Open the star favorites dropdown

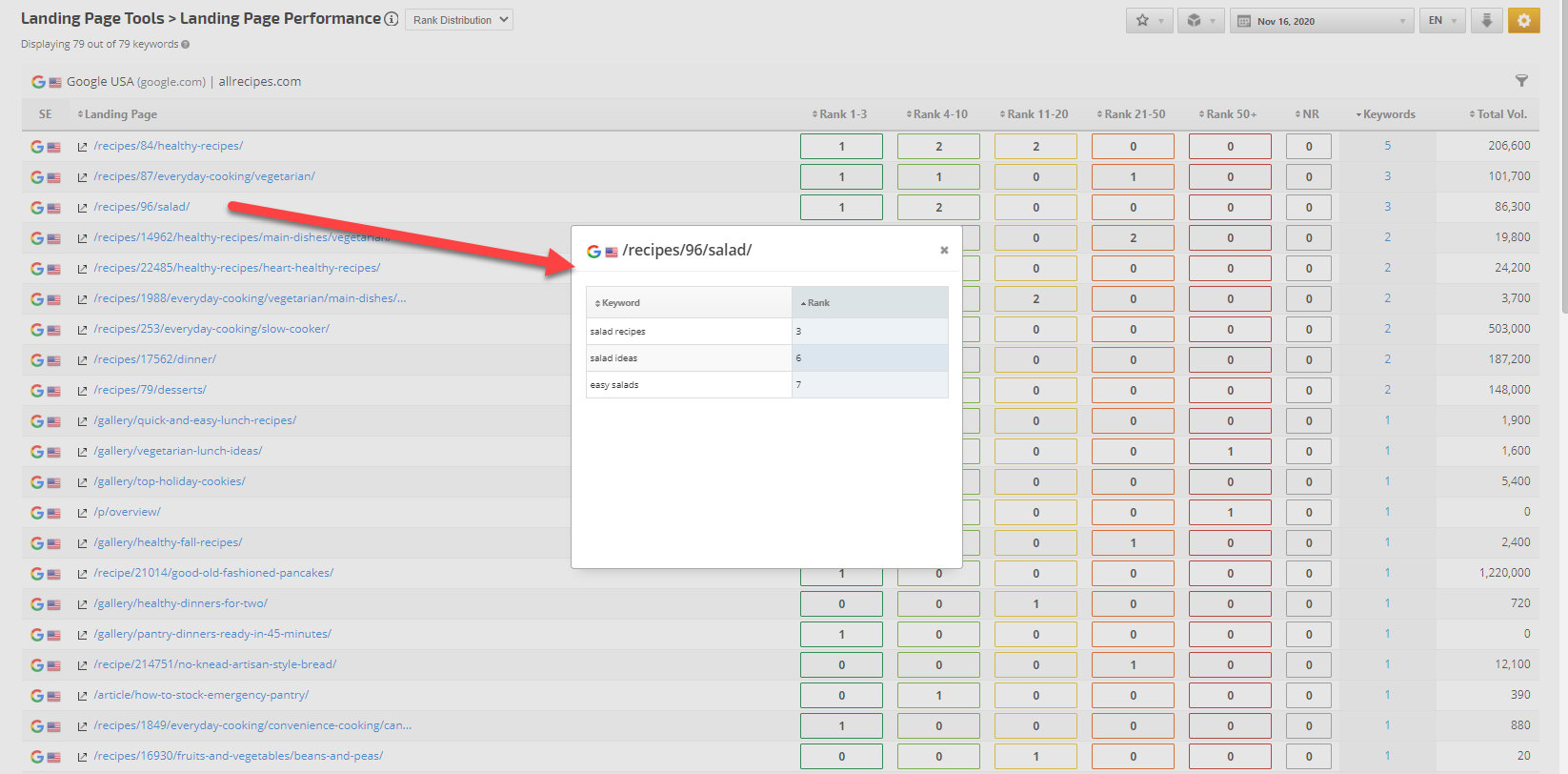pos(1150,21)
